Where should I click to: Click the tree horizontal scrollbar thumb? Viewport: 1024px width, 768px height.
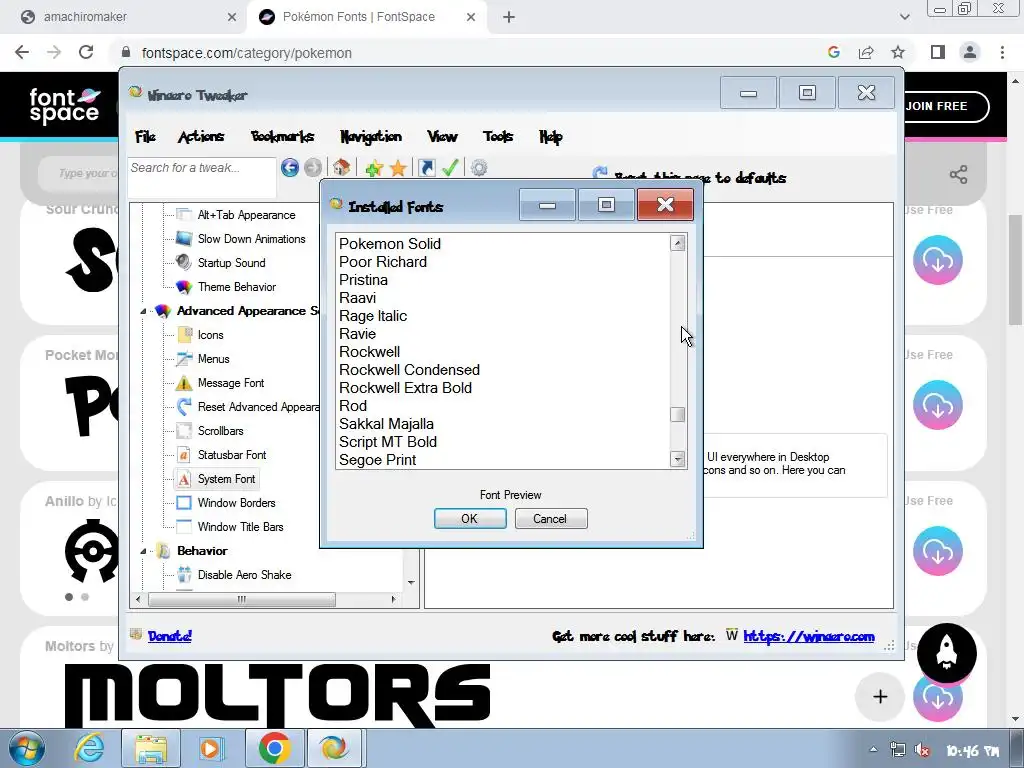[x=242, y=599]
